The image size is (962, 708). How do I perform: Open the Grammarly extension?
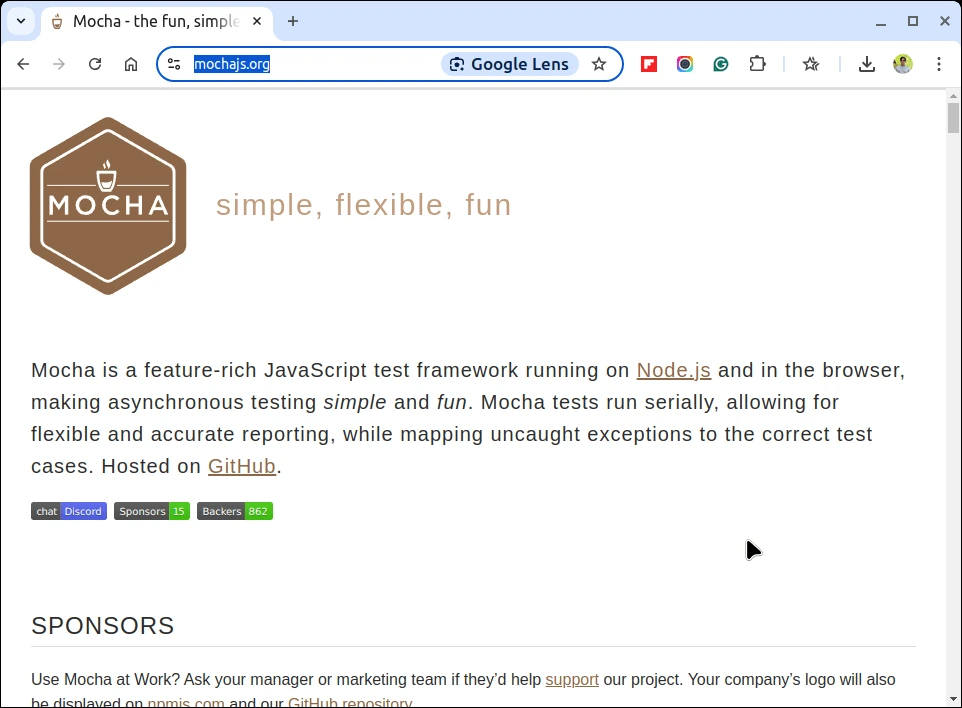(721, 64)
